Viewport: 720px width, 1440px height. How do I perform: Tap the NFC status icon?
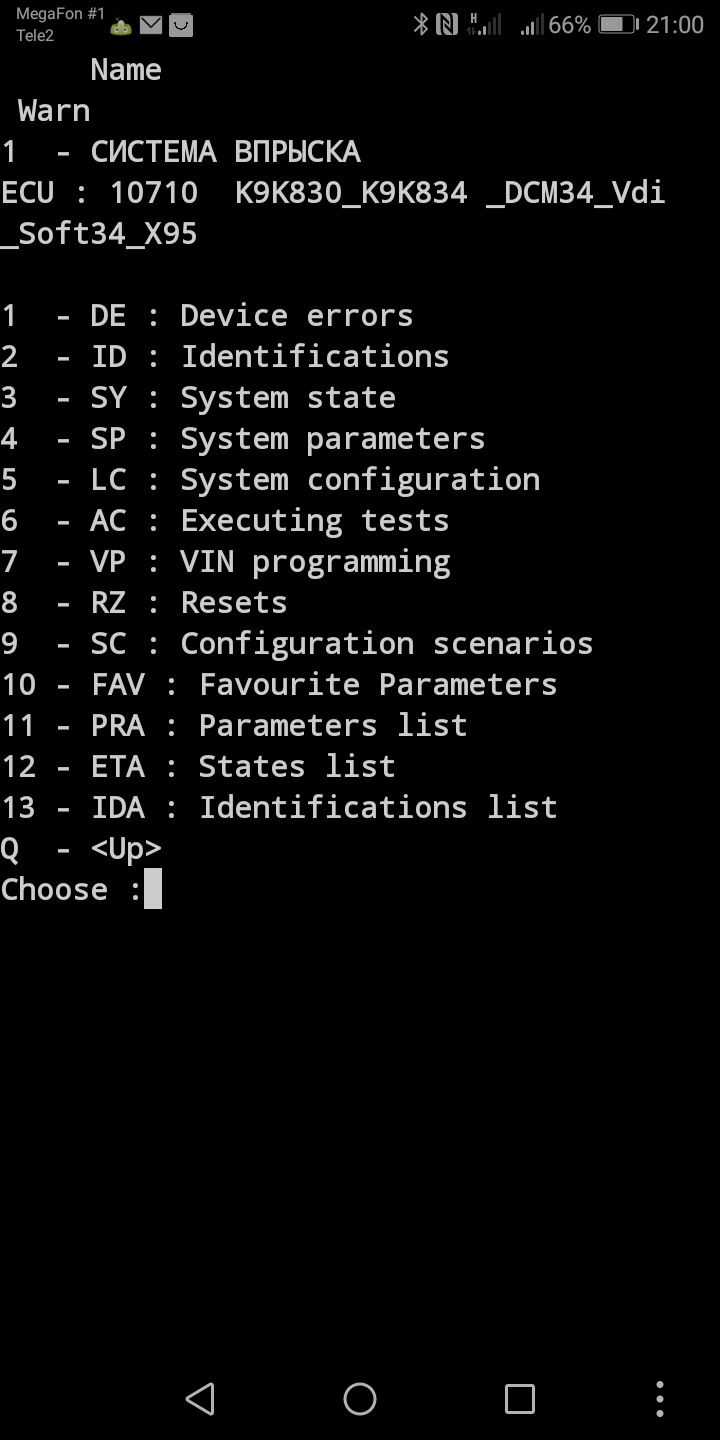point(447,25)
